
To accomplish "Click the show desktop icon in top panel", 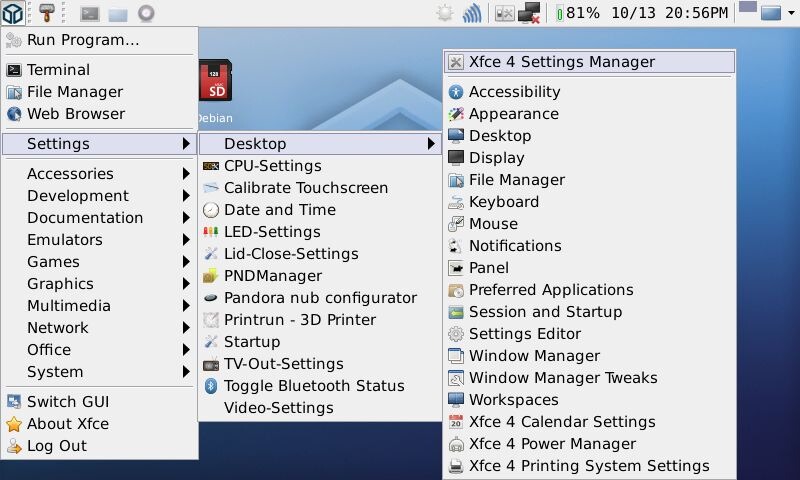I will pos(771,13).
